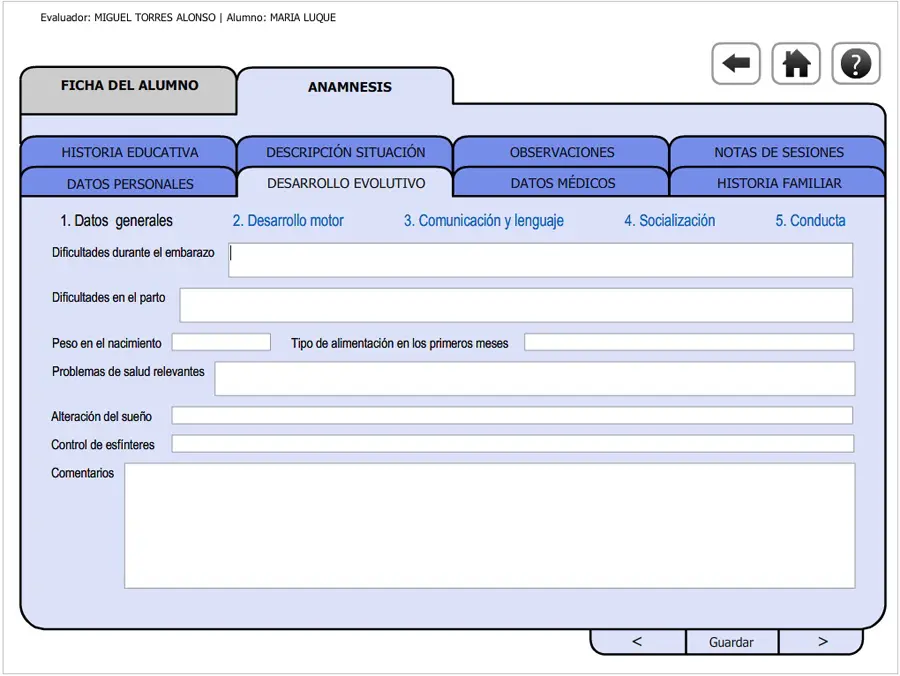900x676 pixels.
Task: Open the HISTORIA FAMILIAR tab
Action: pos(778,183)
